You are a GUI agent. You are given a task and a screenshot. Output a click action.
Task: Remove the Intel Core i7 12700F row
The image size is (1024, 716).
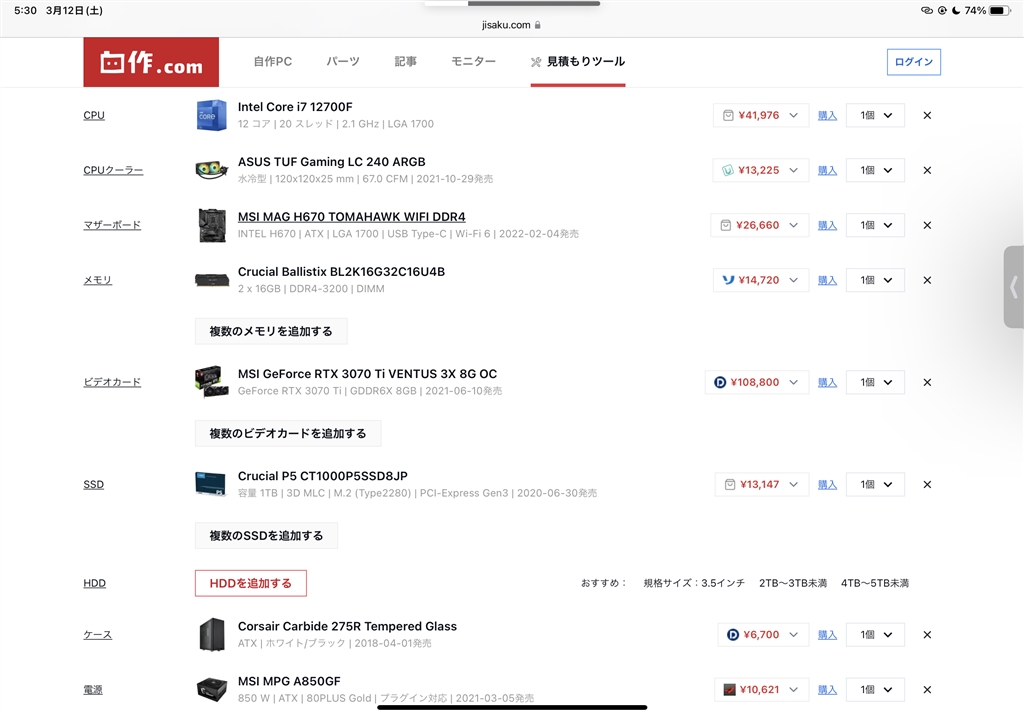(x=927, y=116)
